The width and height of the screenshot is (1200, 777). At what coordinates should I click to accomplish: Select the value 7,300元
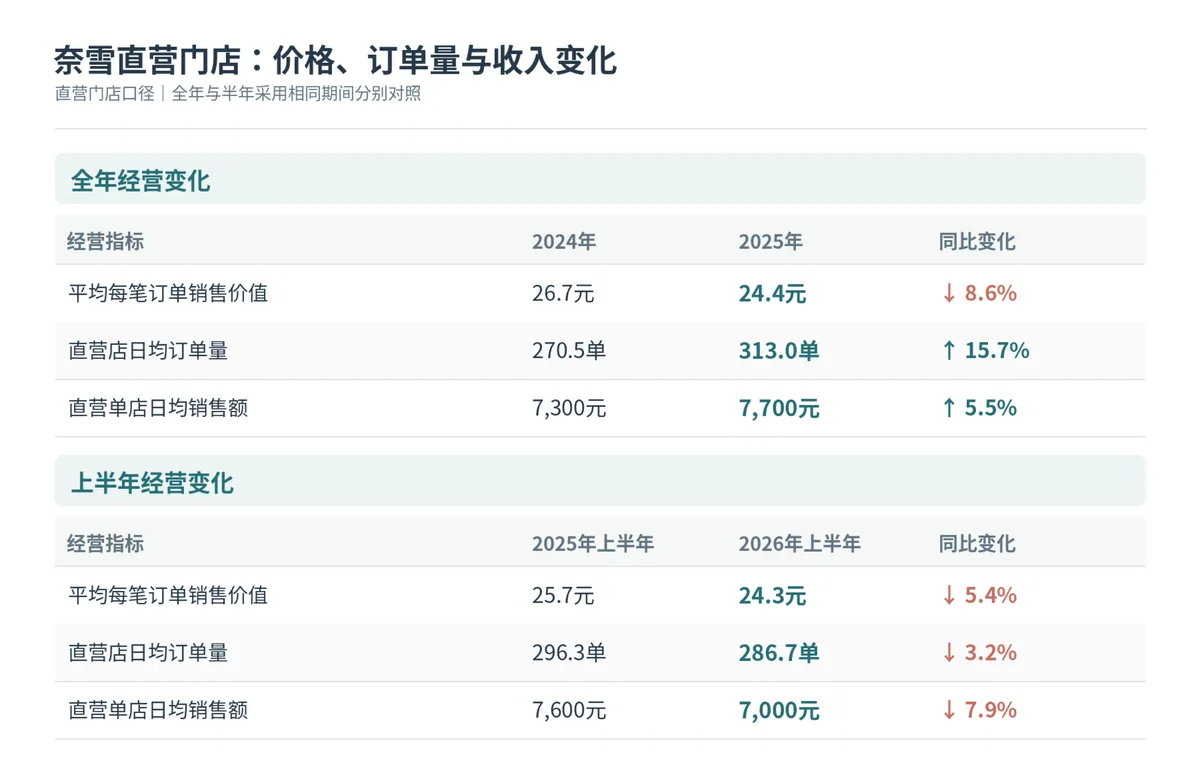tap(569, 408)
